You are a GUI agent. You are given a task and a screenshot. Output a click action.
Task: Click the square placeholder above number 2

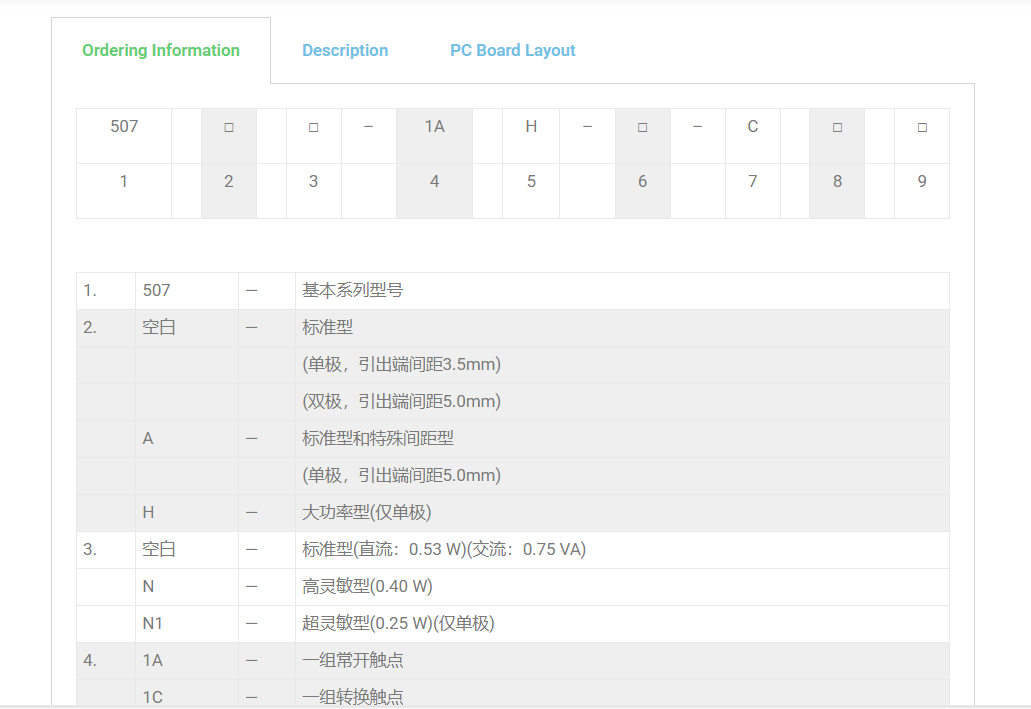[x=229, y=128]
